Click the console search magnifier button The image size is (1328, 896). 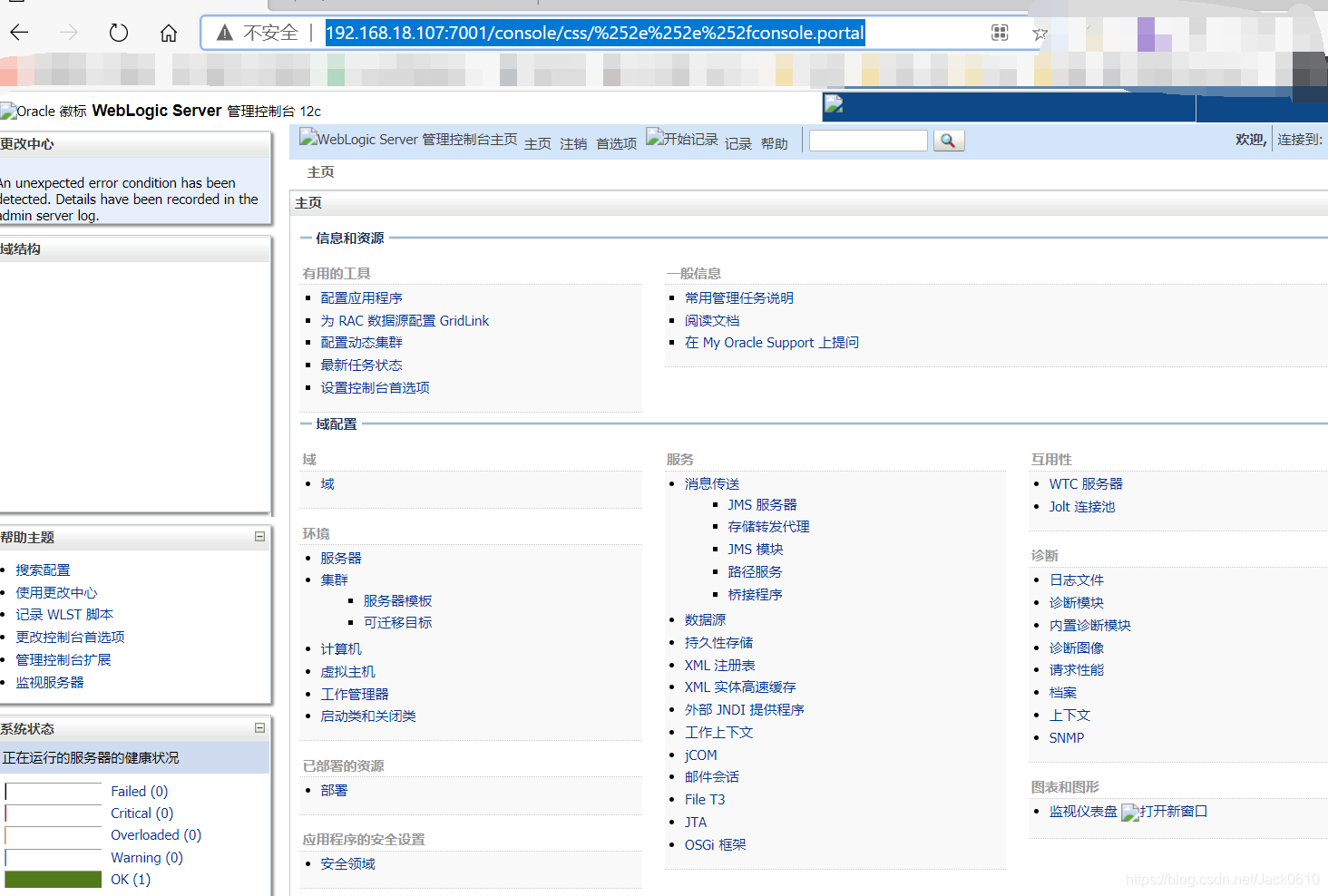tap(948, 141)
